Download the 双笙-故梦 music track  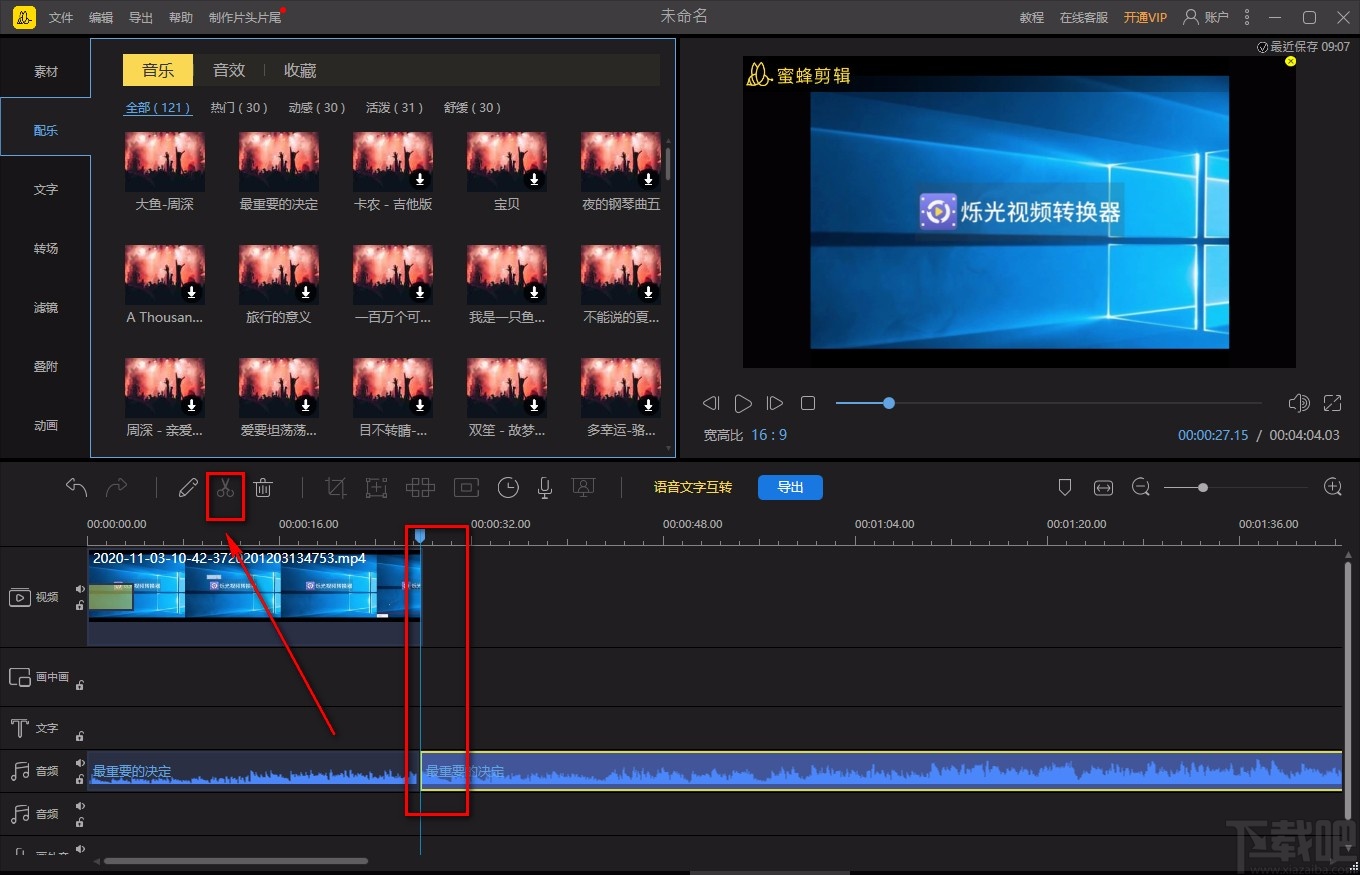[535, 406]
